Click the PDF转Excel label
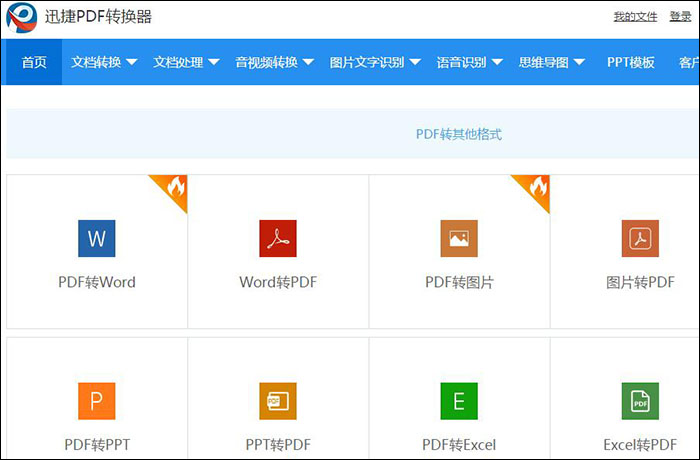This screenshot has height=460, width=700. [459, 445]
